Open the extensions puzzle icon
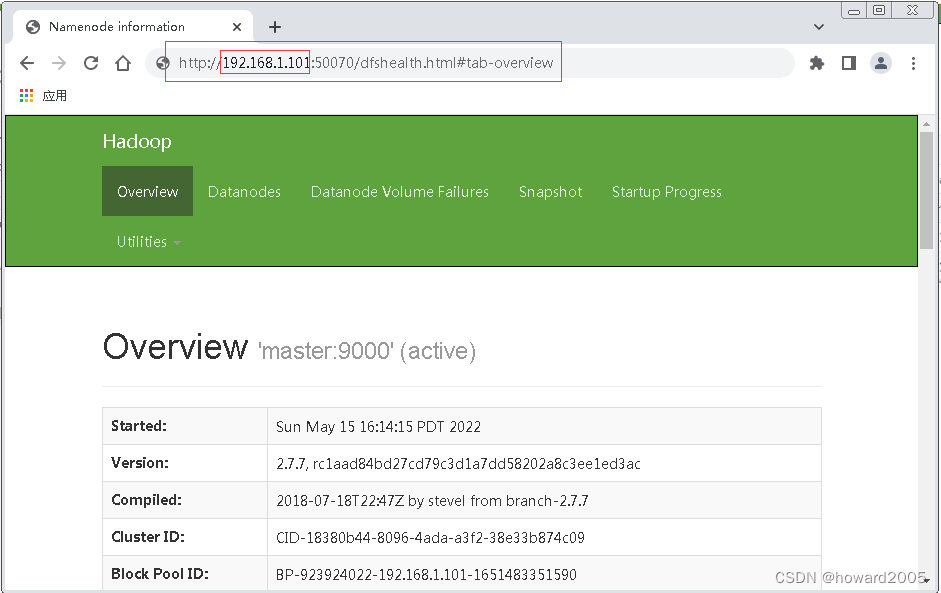The image size is (941, 593). coord(817,63)
